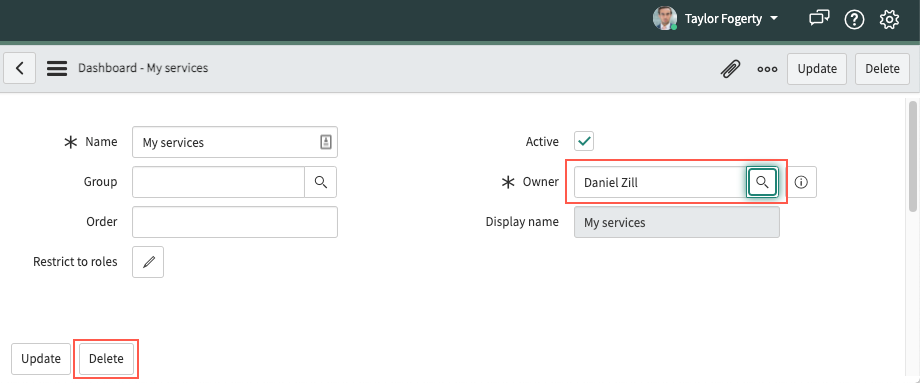Click the 'Display name' label
The width and height of the screenshot is (920, 383).
click(x=522, y=222)
